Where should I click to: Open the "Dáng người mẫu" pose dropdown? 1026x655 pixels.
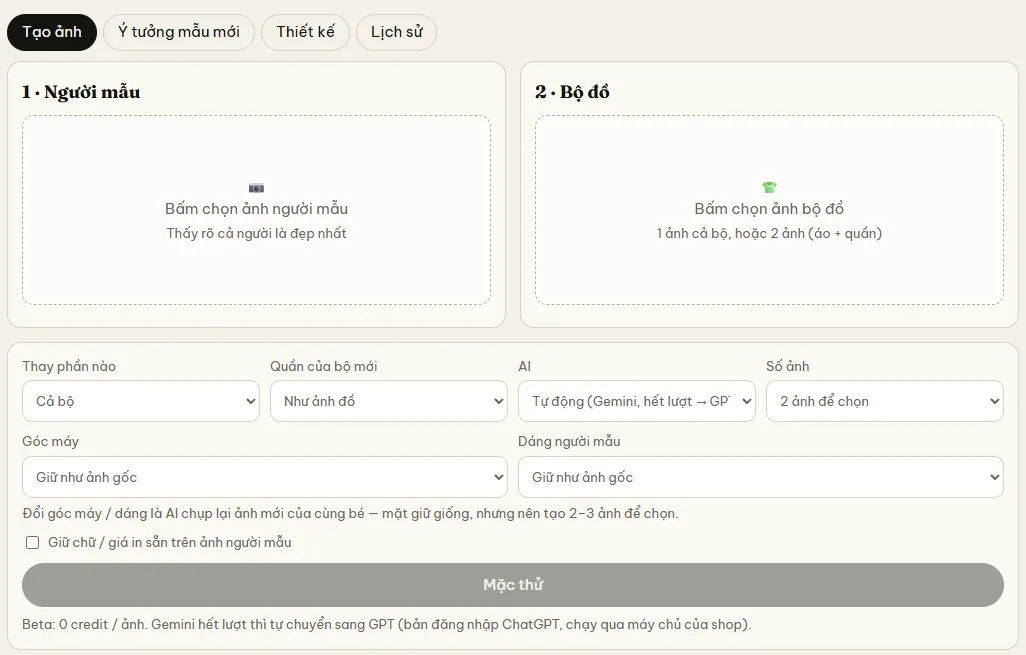(x=761, y=477)
